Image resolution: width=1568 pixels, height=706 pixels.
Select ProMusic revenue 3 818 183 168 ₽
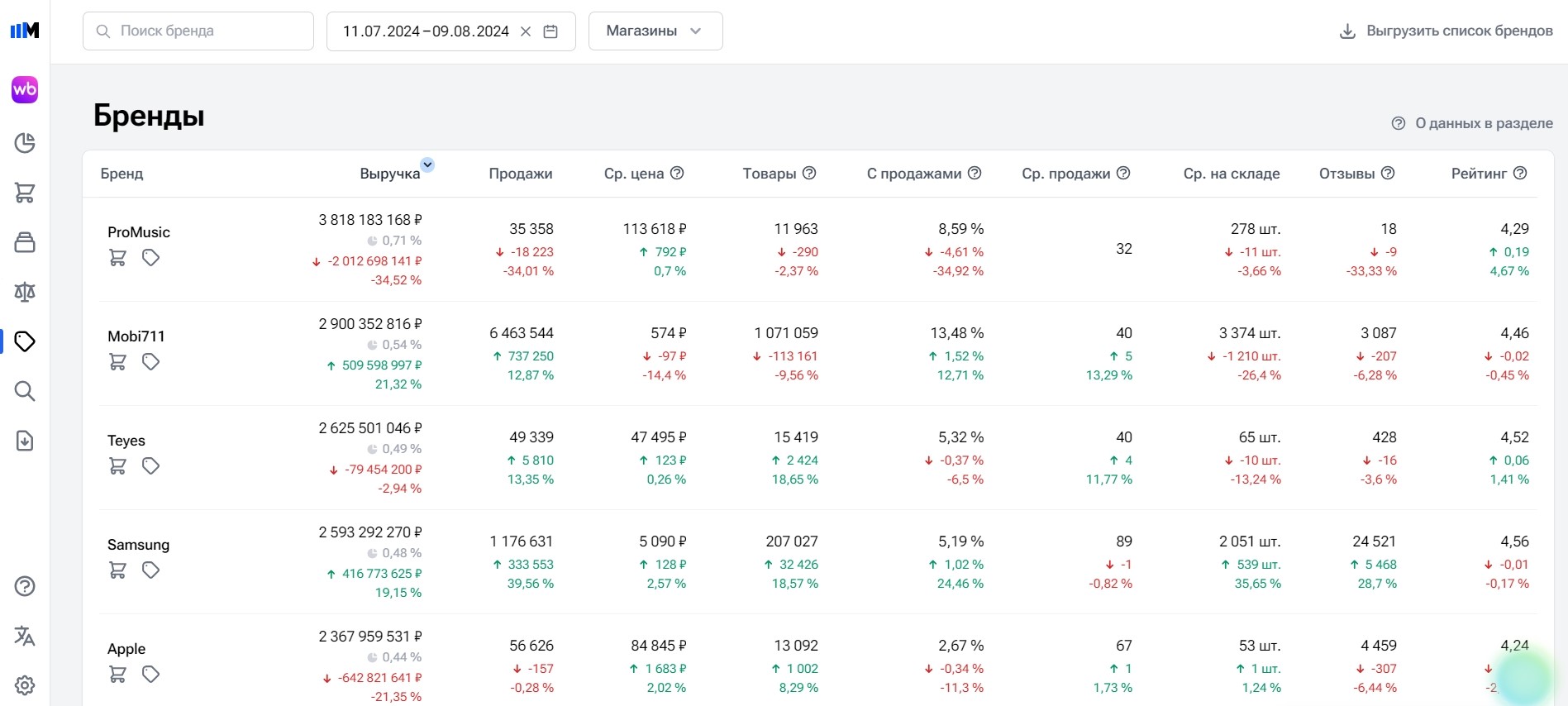[x=370, y=220]
